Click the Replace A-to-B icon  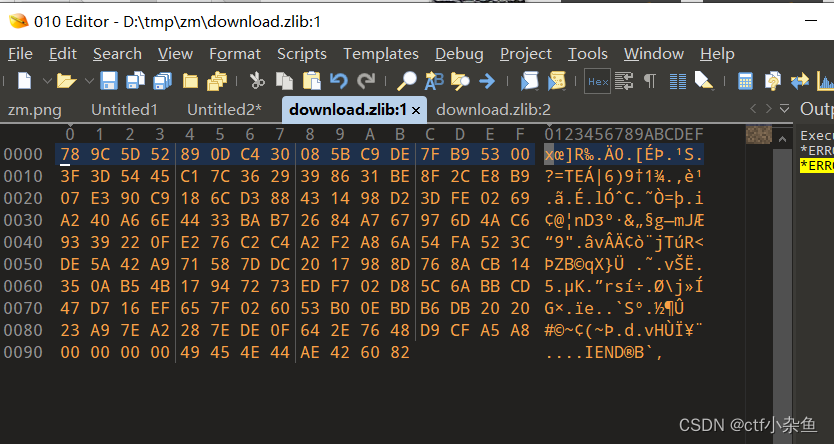tap(433, 81)
